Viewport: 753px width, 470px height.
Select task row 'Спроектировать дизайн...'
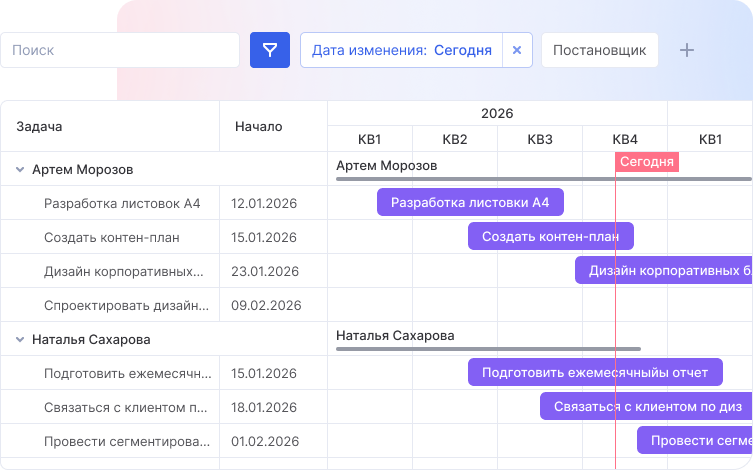[x=126, y=306]
